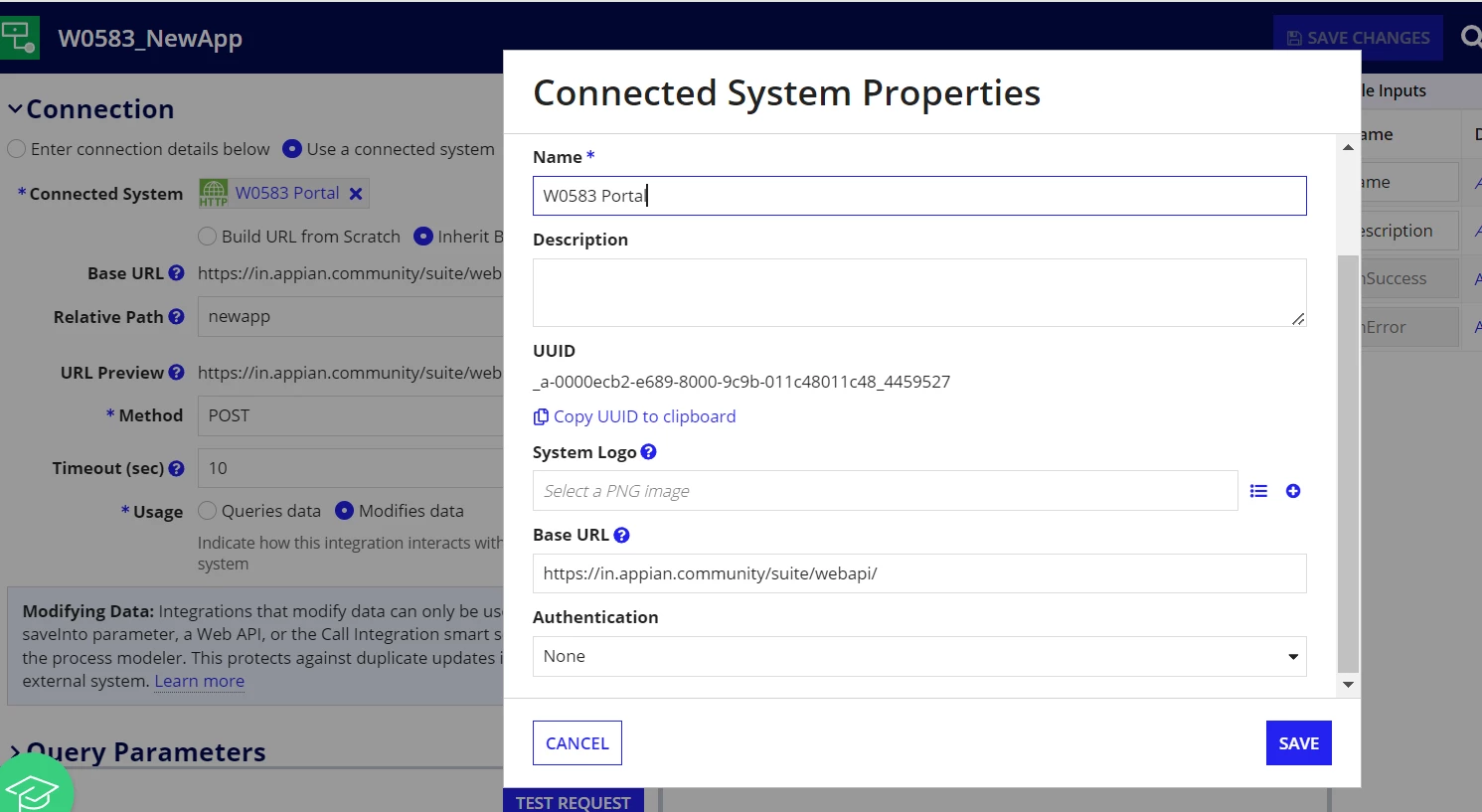The height and width of the screenshot is (812, 1482).
Task: Click into the Description text area
Action: (919, 293)
